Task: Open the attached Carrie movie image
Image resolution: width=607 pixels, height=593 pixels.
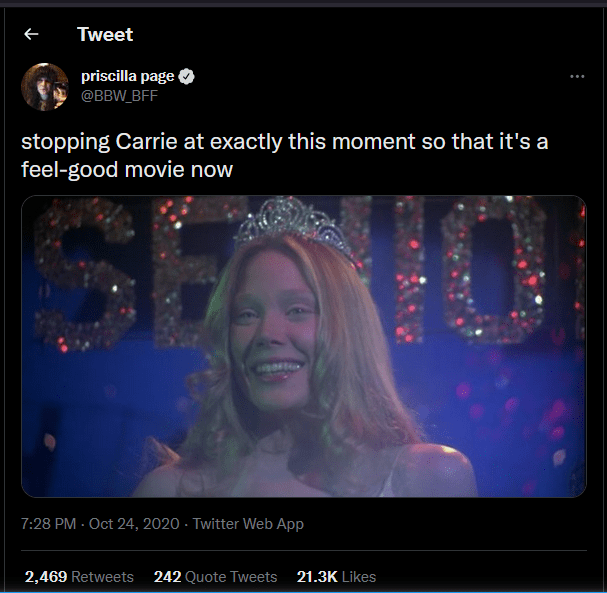Action: click(303, 346)
